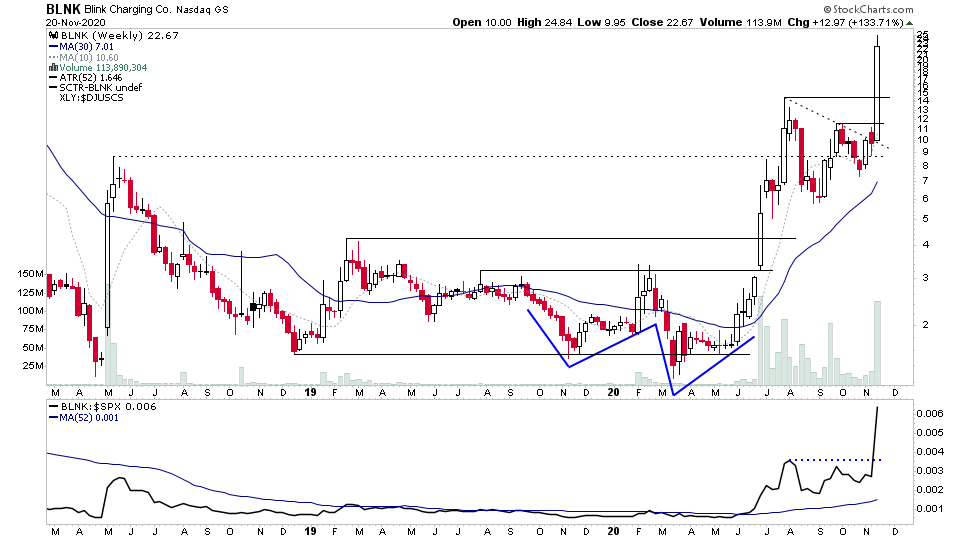
Task: Click the 125M volume axis label
Action: pyautogui.click(x=31, y=292)
